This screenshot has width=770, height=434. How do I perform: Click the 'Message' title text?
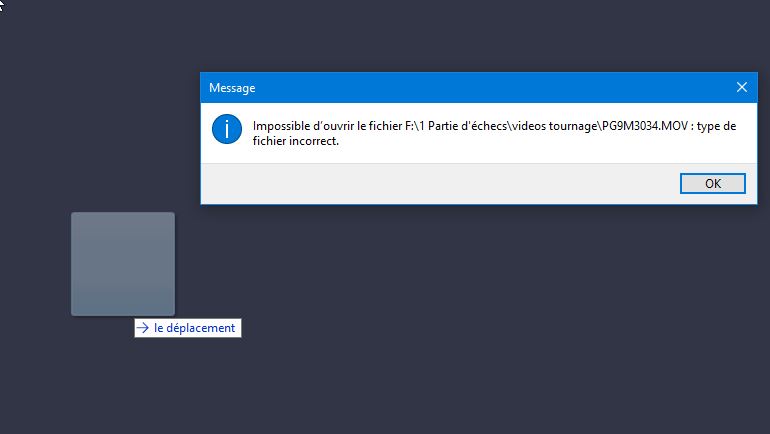232,88
